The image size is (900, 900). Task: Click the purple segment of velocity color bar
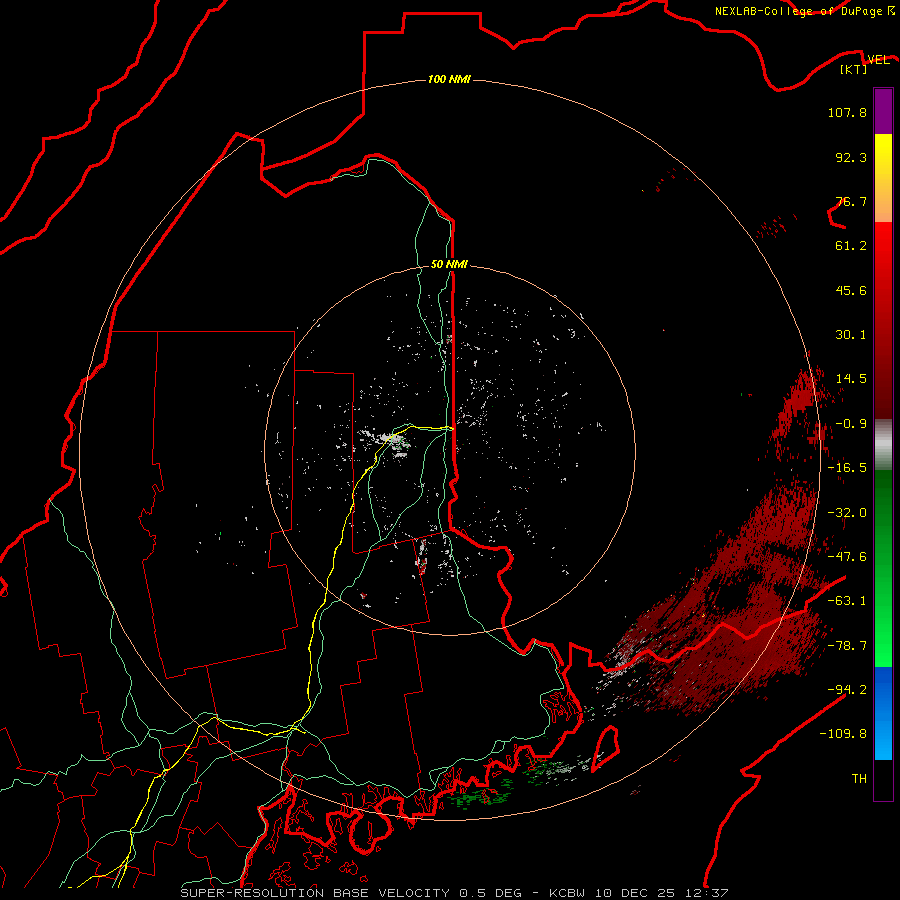[883, 111]
